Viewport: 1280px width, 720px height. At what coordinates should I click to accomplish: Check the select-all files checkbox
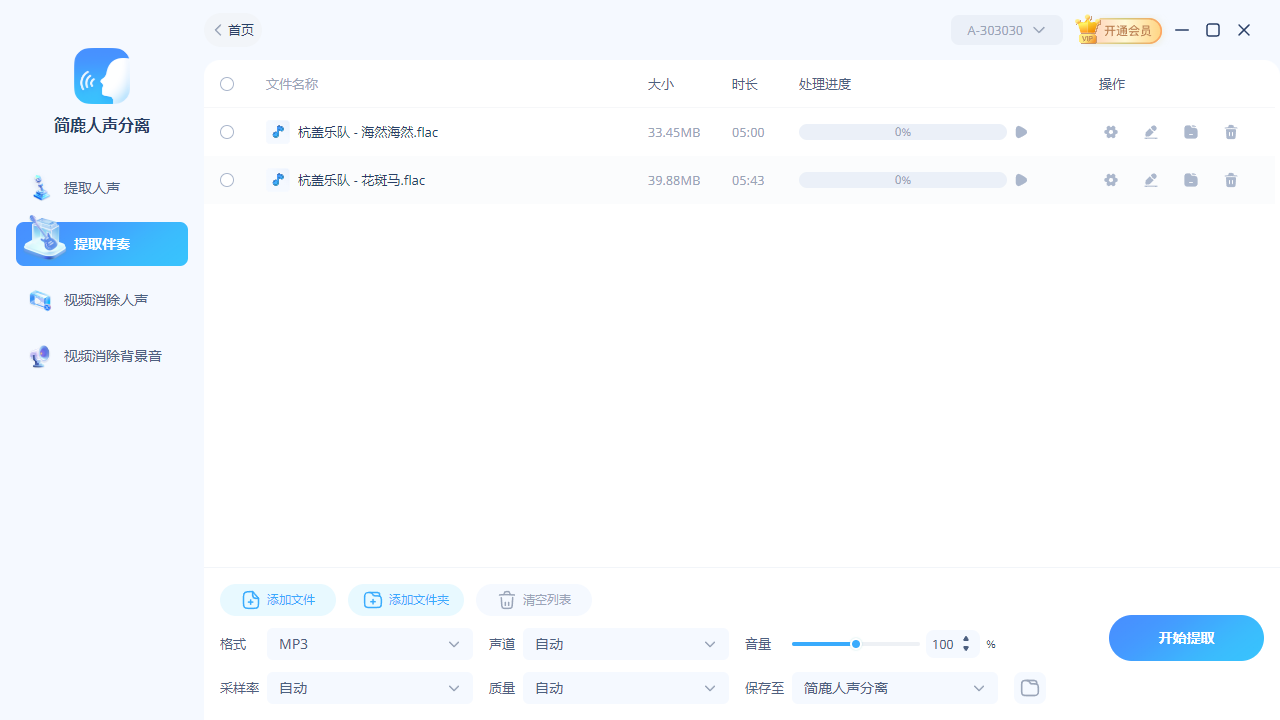[226, 84]
